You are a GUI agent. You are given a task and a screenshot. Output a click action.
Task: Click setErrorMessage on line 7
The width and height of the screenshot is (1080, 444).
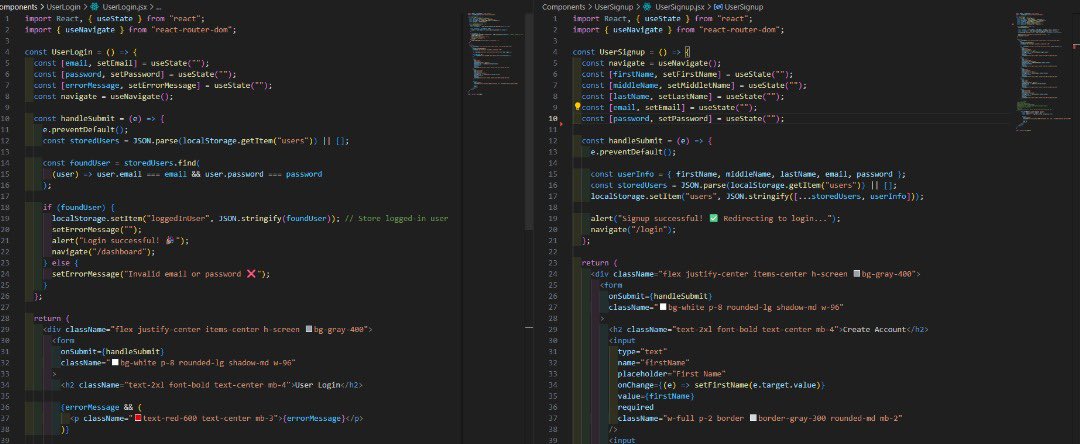coord(164,85)
